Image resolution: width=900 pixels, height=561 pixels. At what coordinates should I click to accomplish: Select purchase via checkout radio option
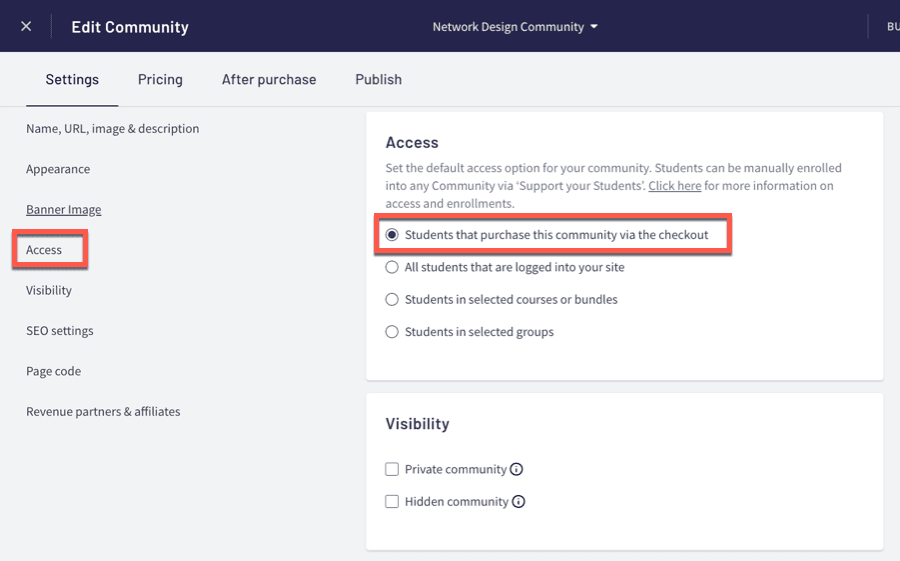(x=392, y=235)
